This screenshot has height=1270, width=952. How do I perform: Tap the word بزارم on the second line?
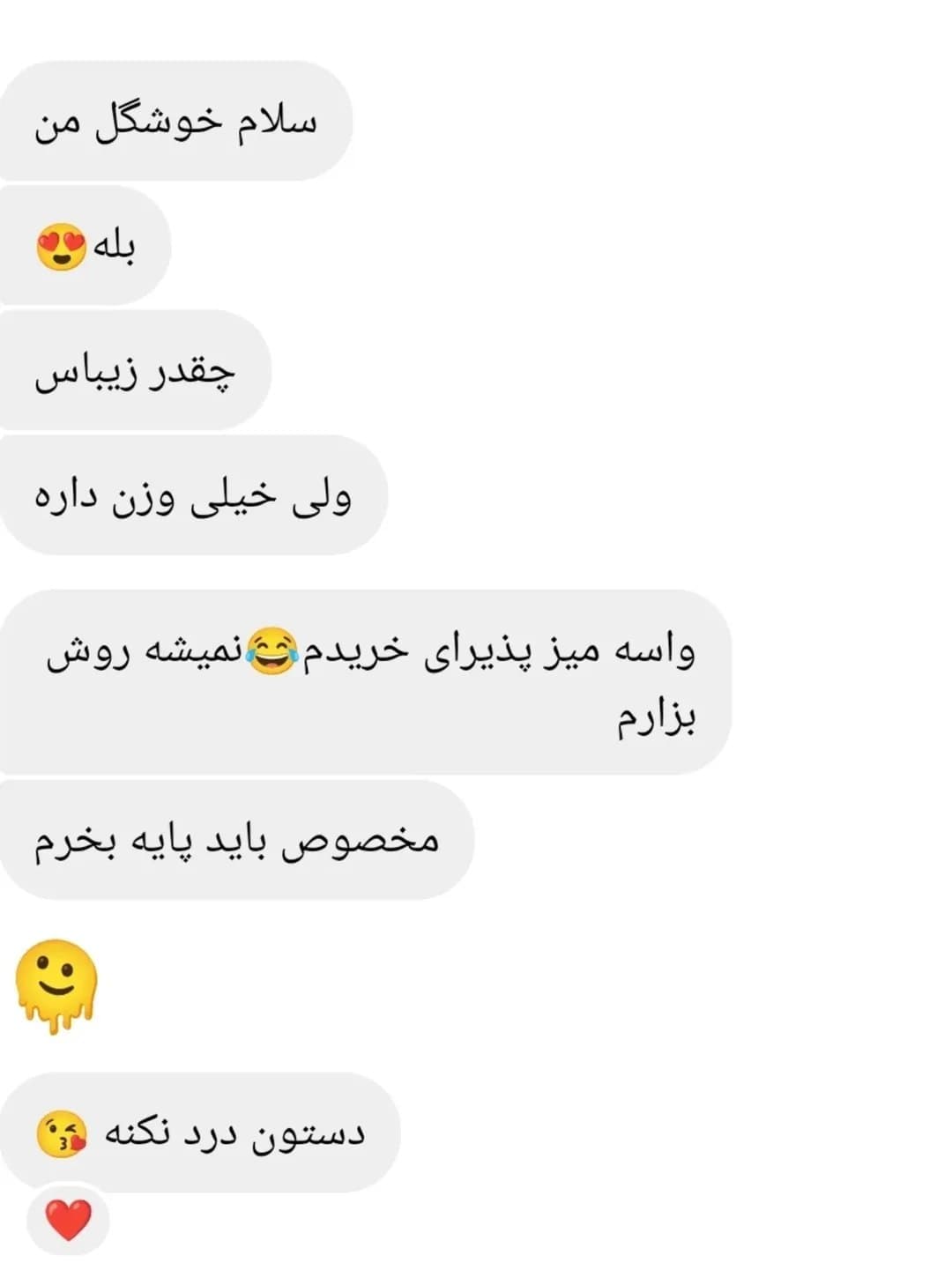(x=656, y=718)
